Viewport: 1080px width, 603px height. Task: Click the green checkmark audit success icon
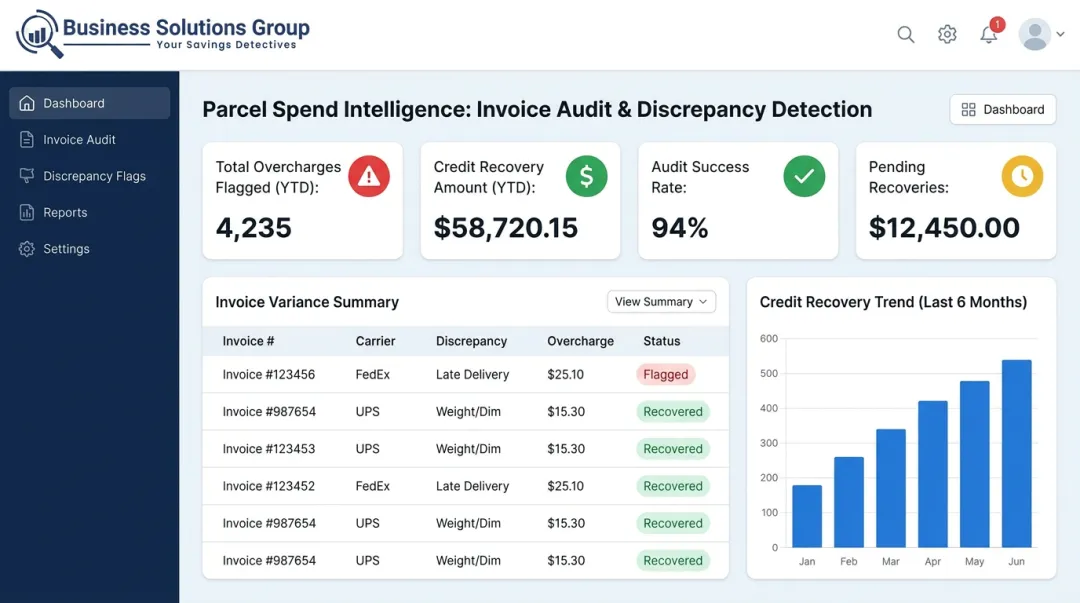tap(804, 176)
